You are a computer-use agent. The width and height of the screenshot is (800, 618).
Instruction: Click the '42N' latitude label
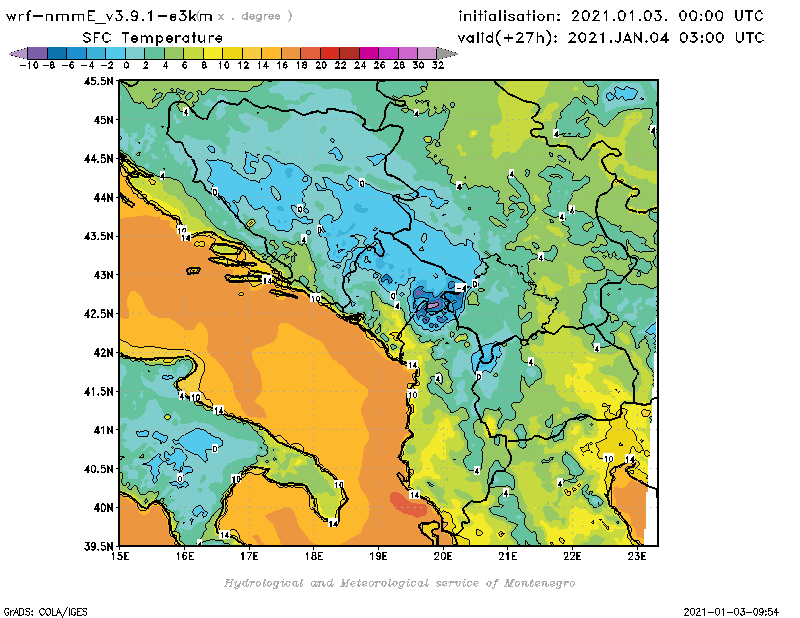[x=103, y=353]
